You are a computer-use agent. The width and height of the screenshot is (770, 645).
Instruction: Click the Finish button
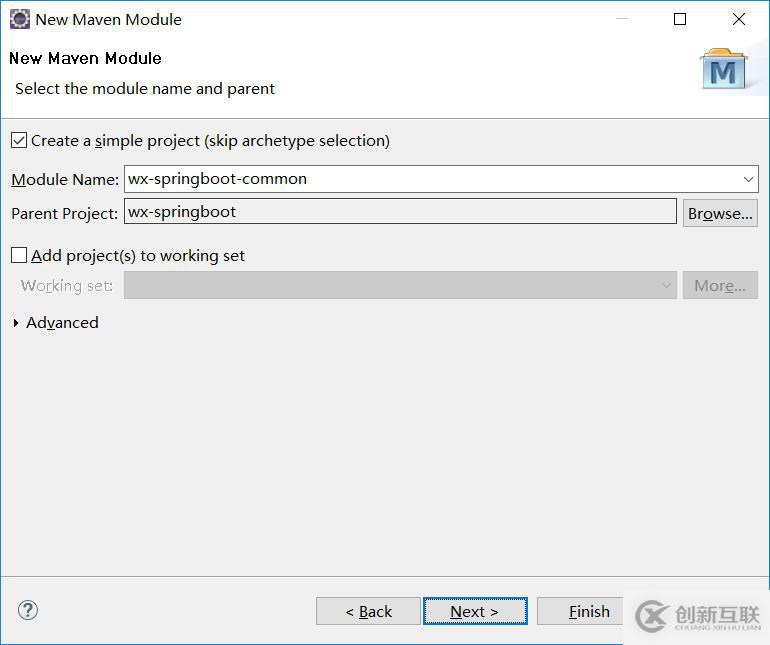point(581,611)
